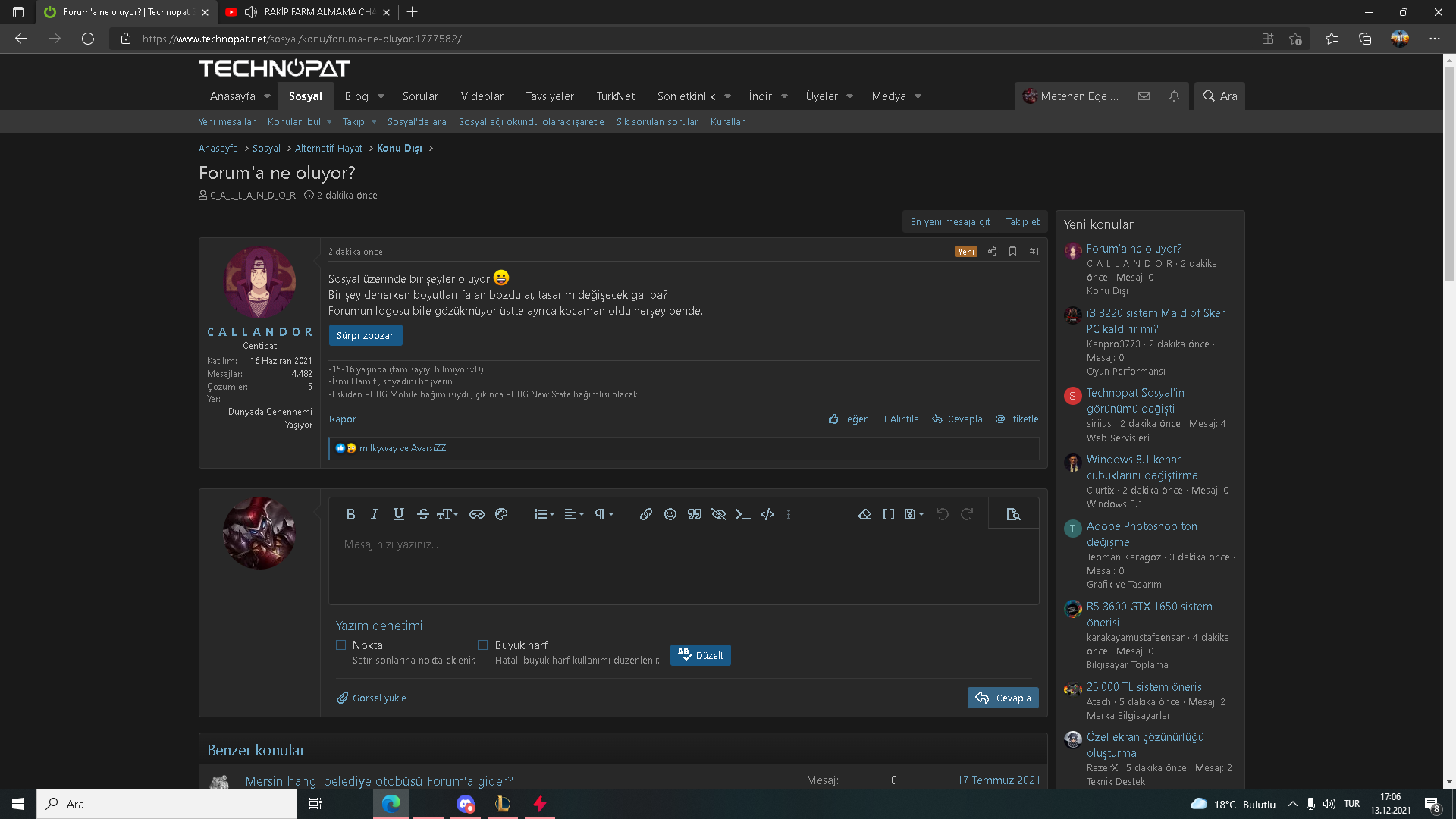Image resolution: width=1456 pixels, height=819 pixels.
Task: Click the strikethrough formatting icon
Action: pyautogui.click(x=422, y=514)
